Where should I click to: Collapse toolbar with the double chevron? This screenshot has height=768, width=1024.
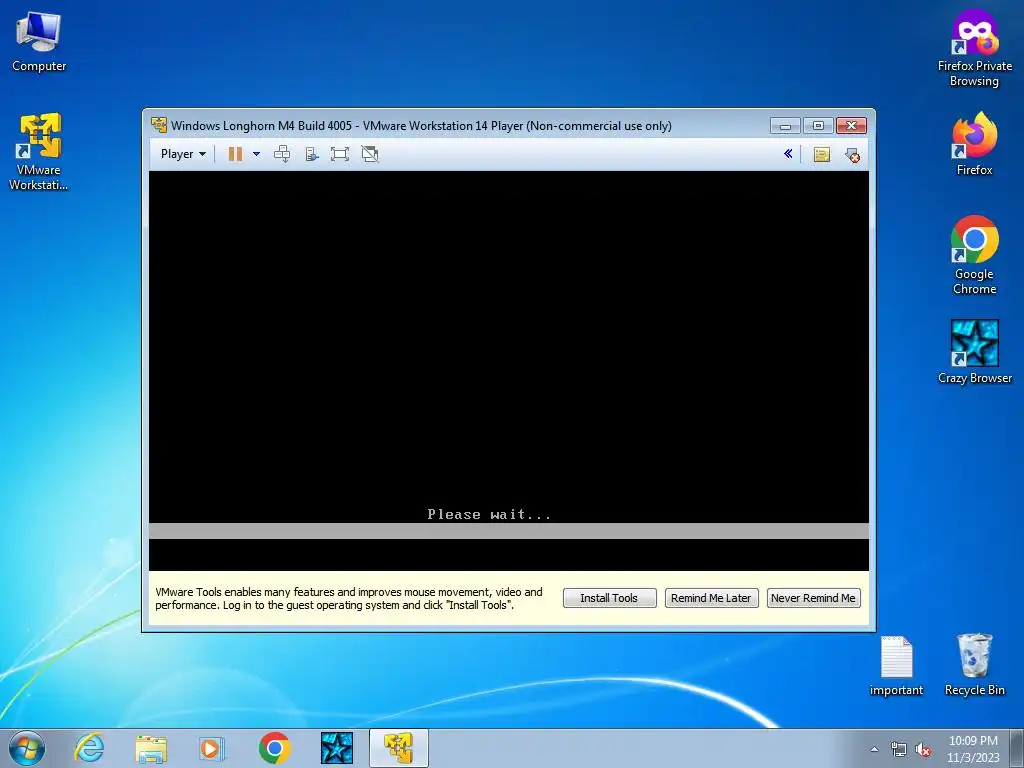[788, 154]
